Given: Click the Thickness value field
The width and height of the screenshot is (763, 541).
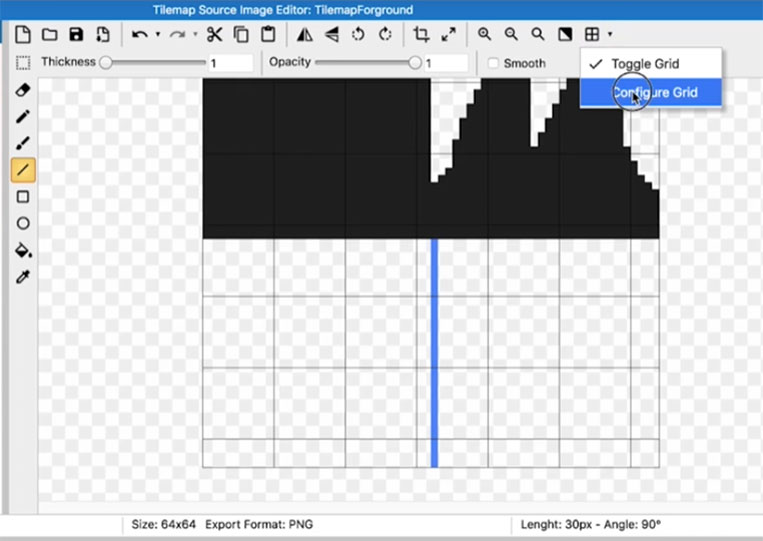Looking at the screenshot, I should tap(231, 63).
